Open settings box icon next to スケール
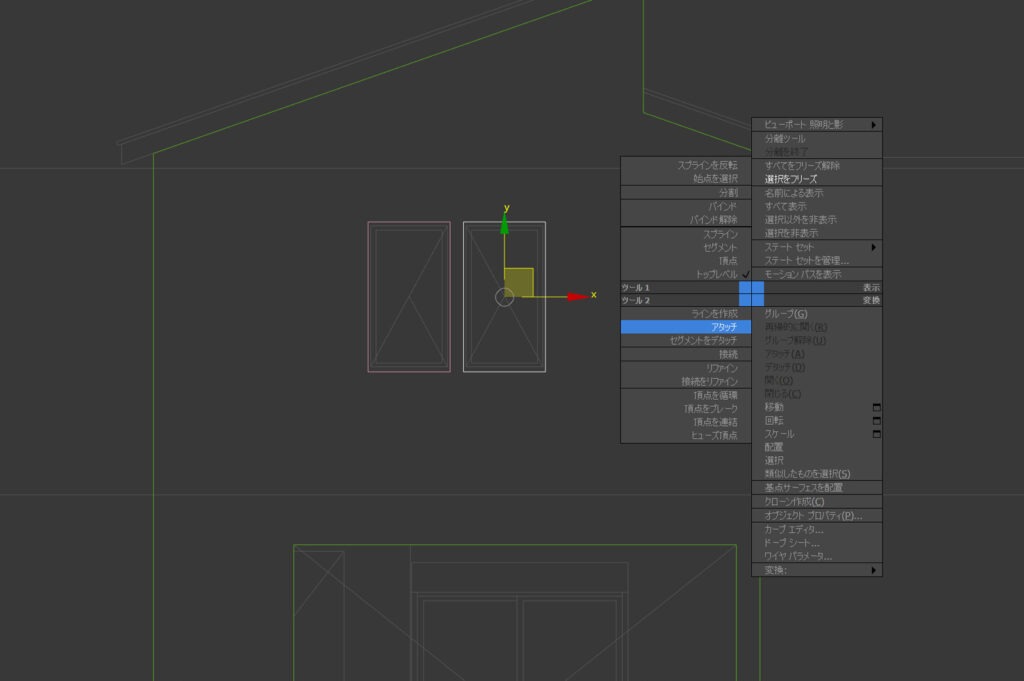Screen dimensions: 1024x681 tap(876, 434)
